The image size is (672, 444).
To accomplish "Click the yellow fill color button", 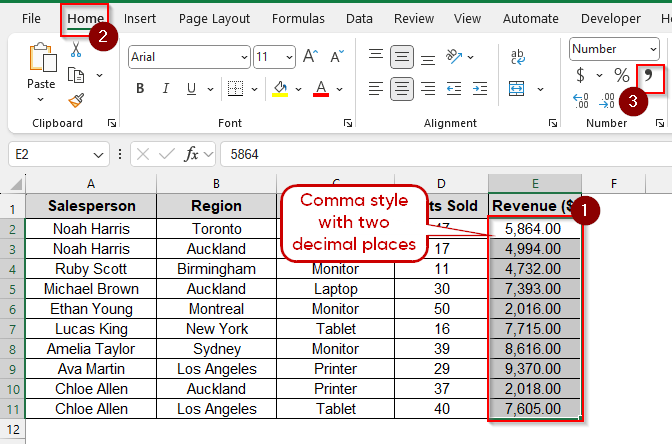I will point(281,89).
